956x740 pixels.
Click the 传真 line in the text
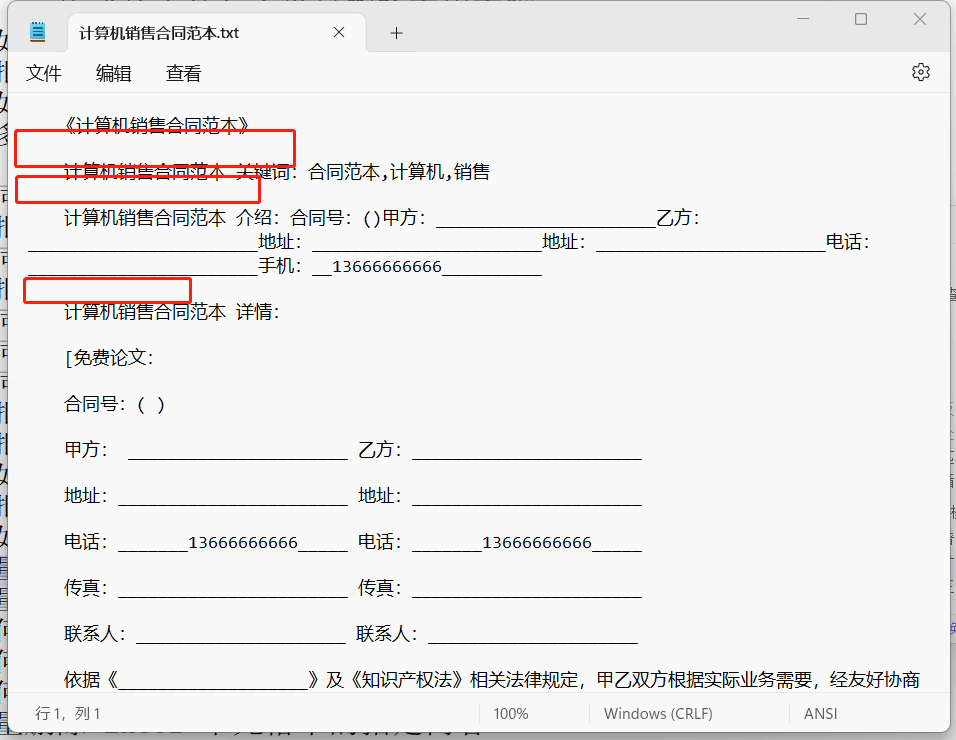tap(85, 587)
